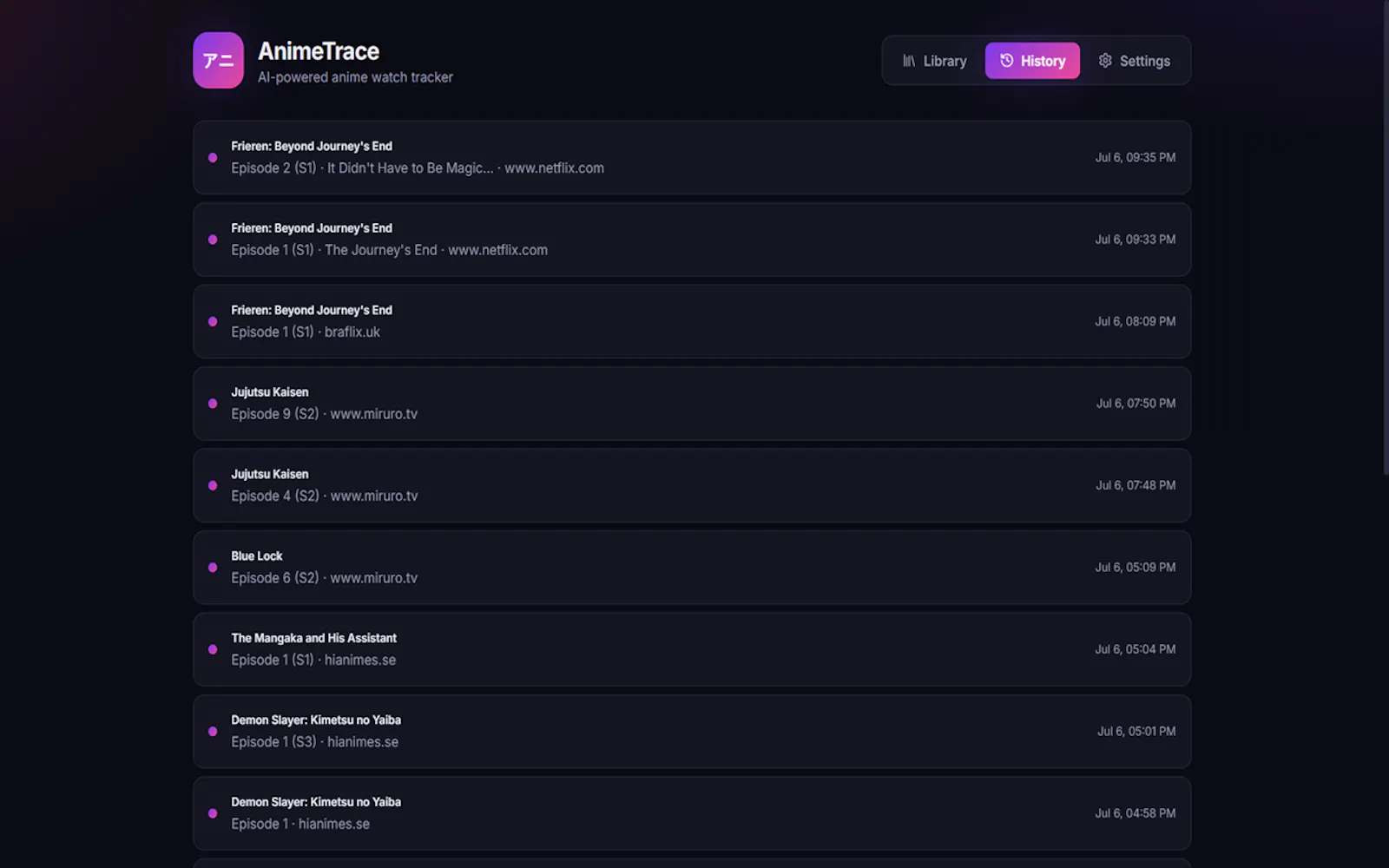Click 'Episode 1 (S1) · hianimes.se' line
The width and height of the screenshot is (1389, 868).
tap(313, 661)
